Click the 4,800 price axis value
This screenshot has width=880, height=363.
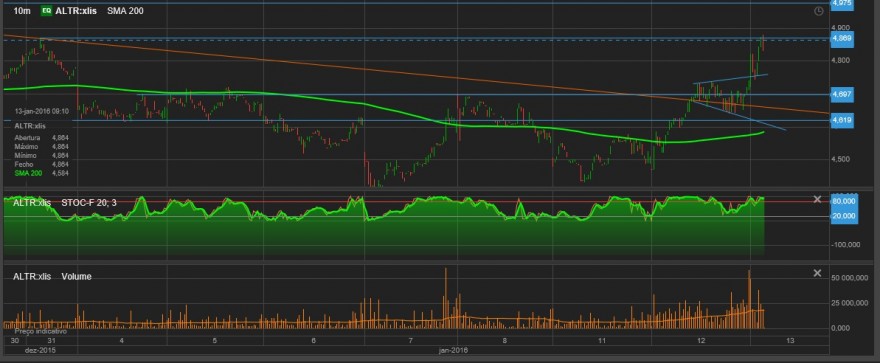pyautogui.click(x=841, y=60)
